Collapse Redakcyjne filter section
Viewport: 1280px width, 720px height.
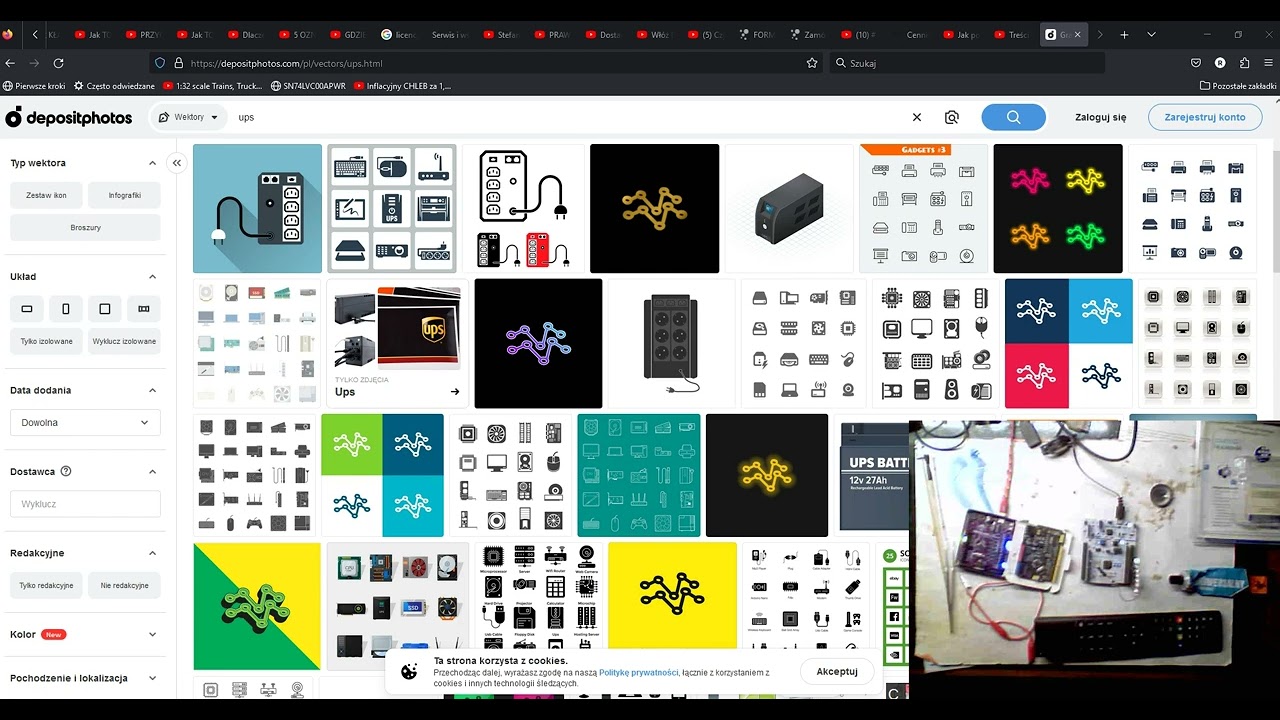(153, 553)
